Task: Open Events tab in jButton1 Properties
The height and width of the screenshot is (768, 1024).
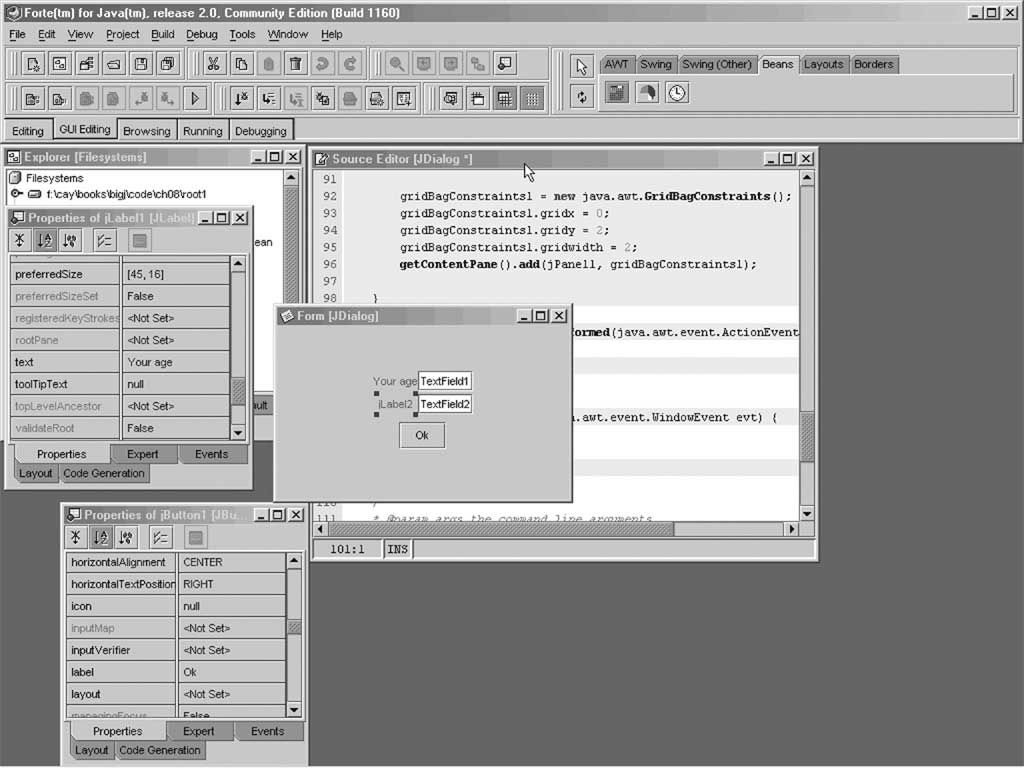Action: pos(267,731)
